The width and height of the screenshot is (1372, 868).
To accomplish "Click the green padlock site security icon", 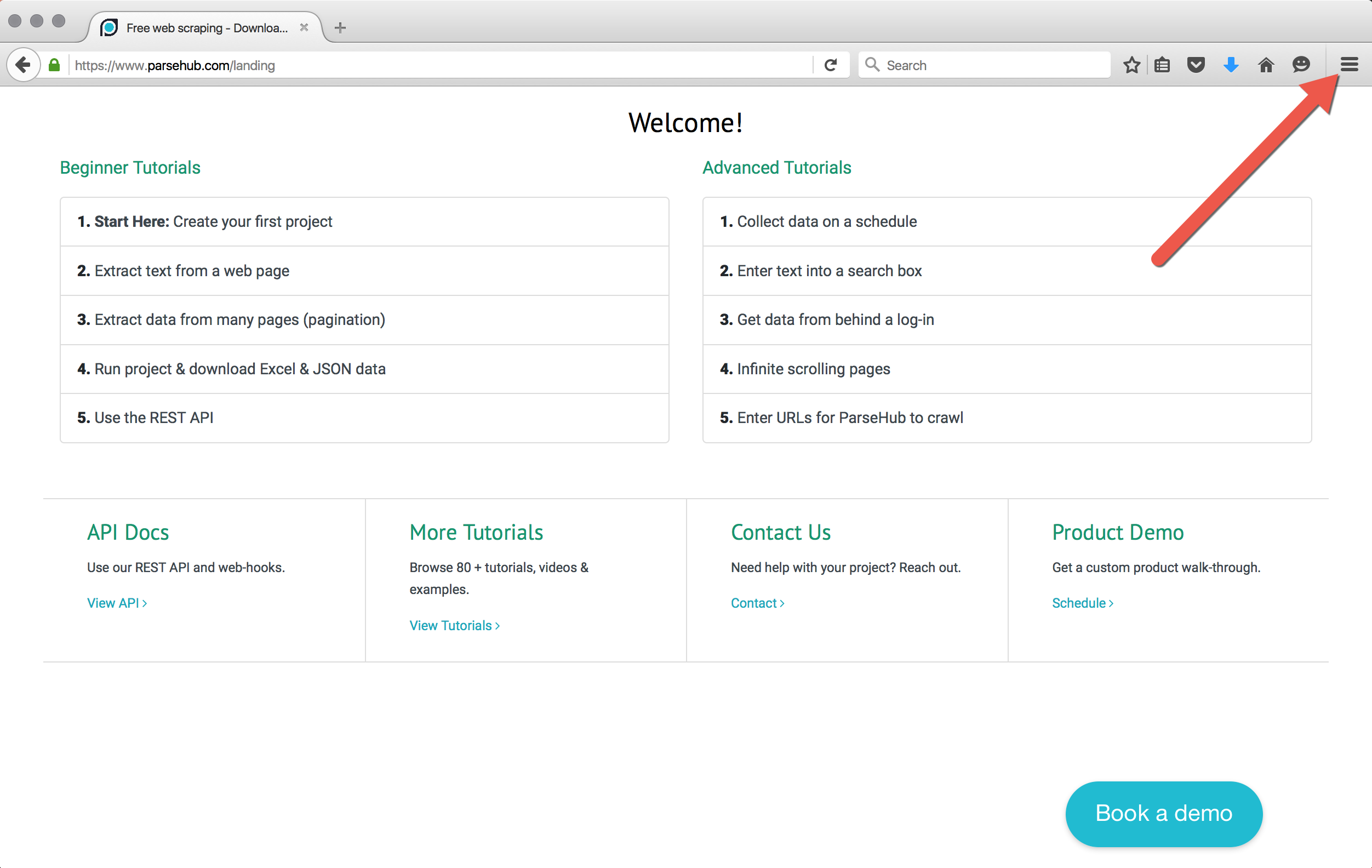I will [54, 65].
